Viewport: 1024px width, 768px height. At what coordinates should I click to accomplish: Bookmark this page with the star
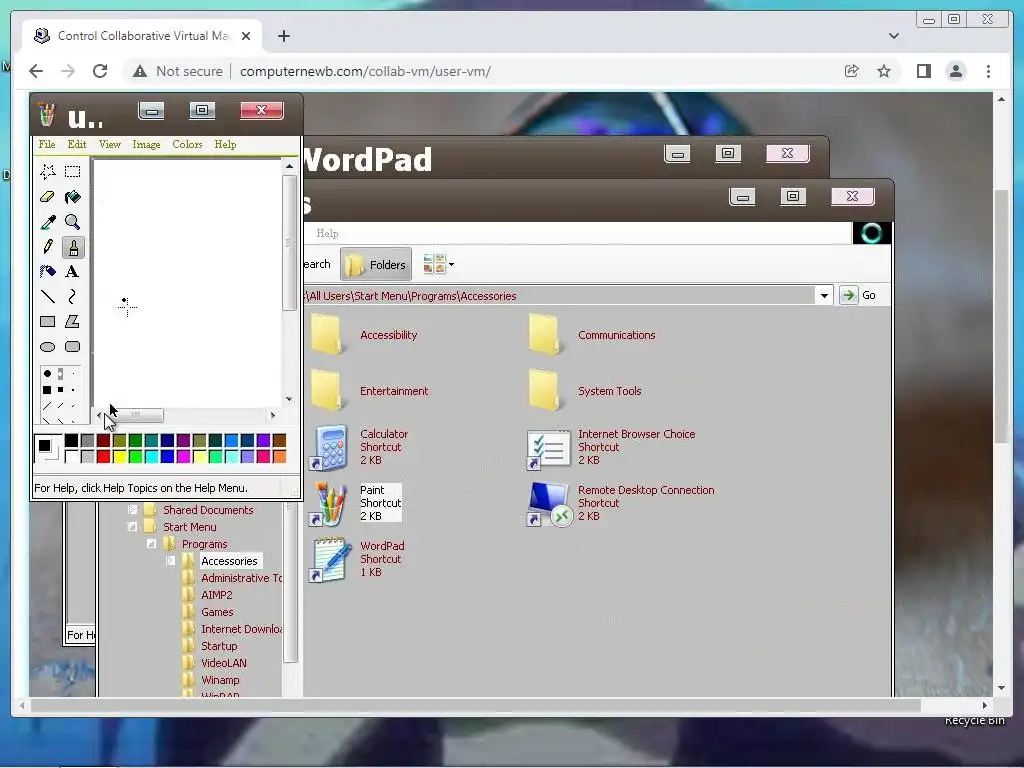point(884,71)
